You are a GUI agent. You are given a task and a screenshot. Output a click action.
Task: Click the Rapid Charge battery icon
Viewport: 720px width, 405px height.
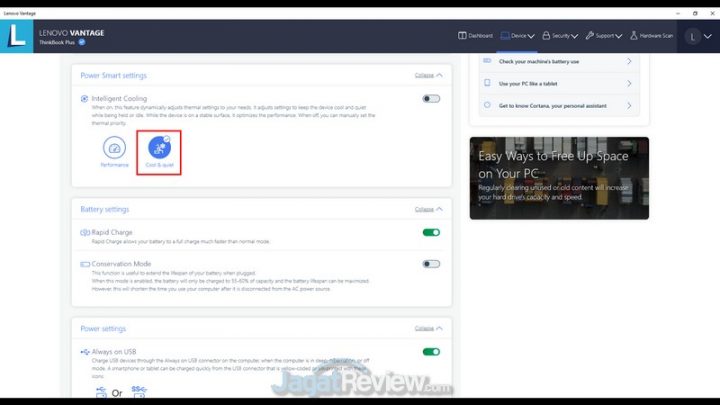pos(85,232)
